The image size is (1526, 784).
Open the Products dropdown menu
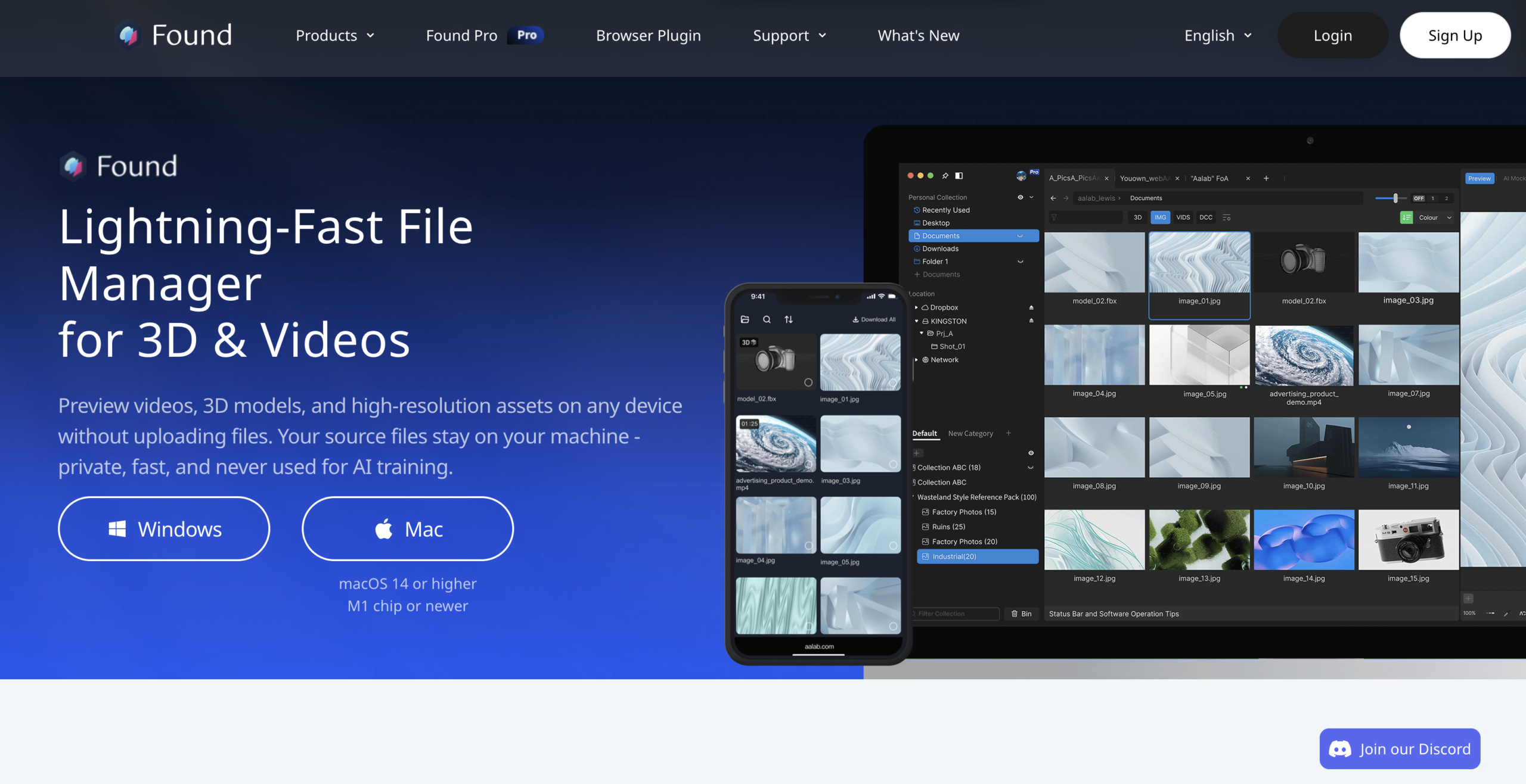(335, 36)
